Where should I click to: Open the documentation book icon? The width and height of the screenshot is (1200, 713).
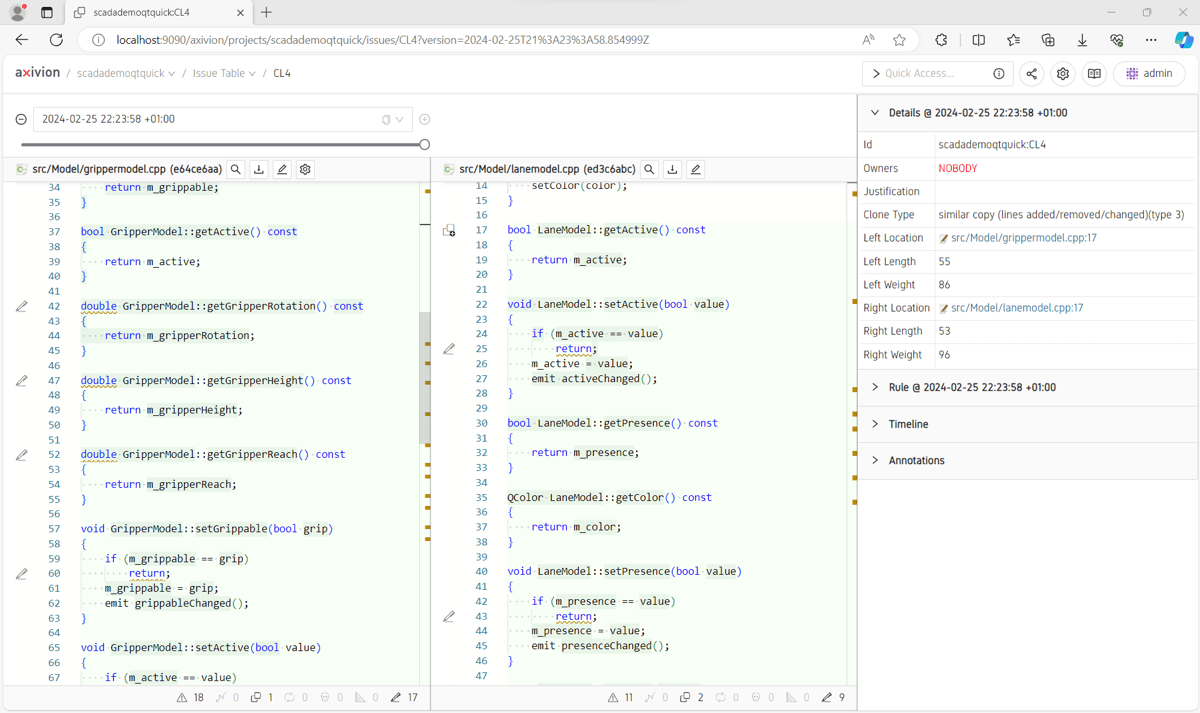1094,74
